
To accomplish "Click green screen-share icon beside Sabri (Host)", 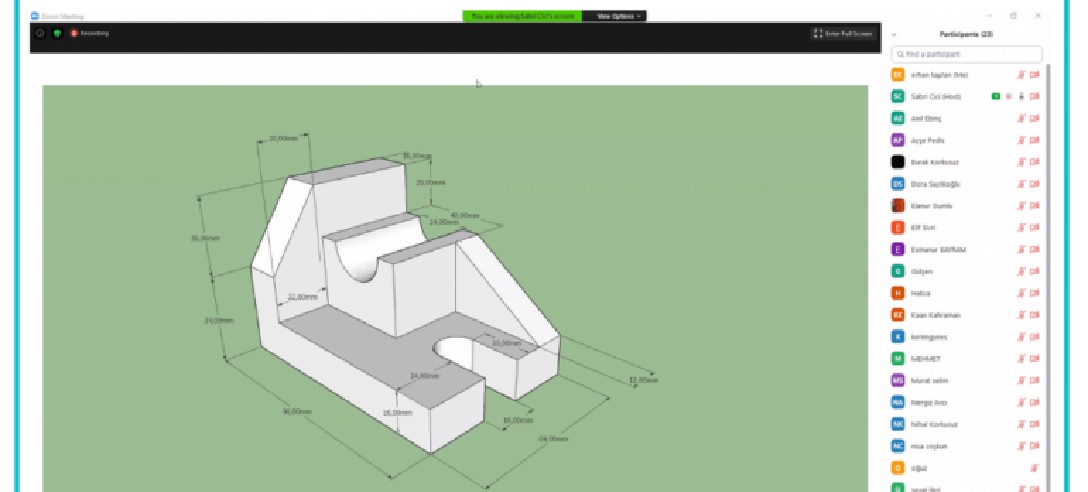I will [996, 96].
